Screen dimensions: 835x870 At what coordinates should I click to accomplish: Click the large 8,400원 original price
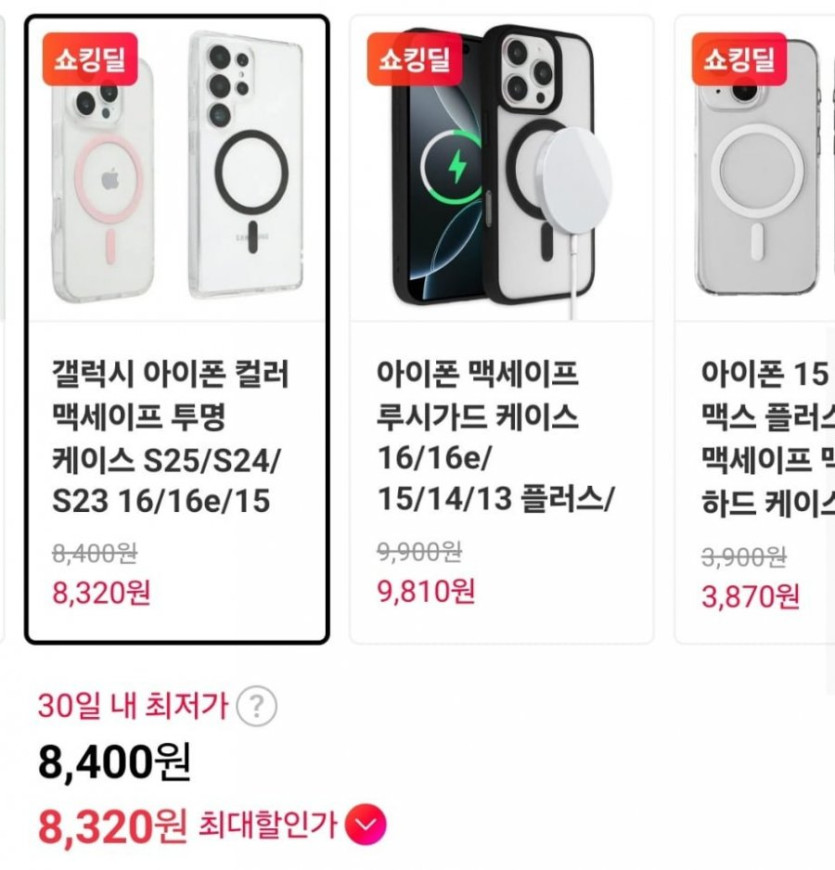[x=115, y=762]
